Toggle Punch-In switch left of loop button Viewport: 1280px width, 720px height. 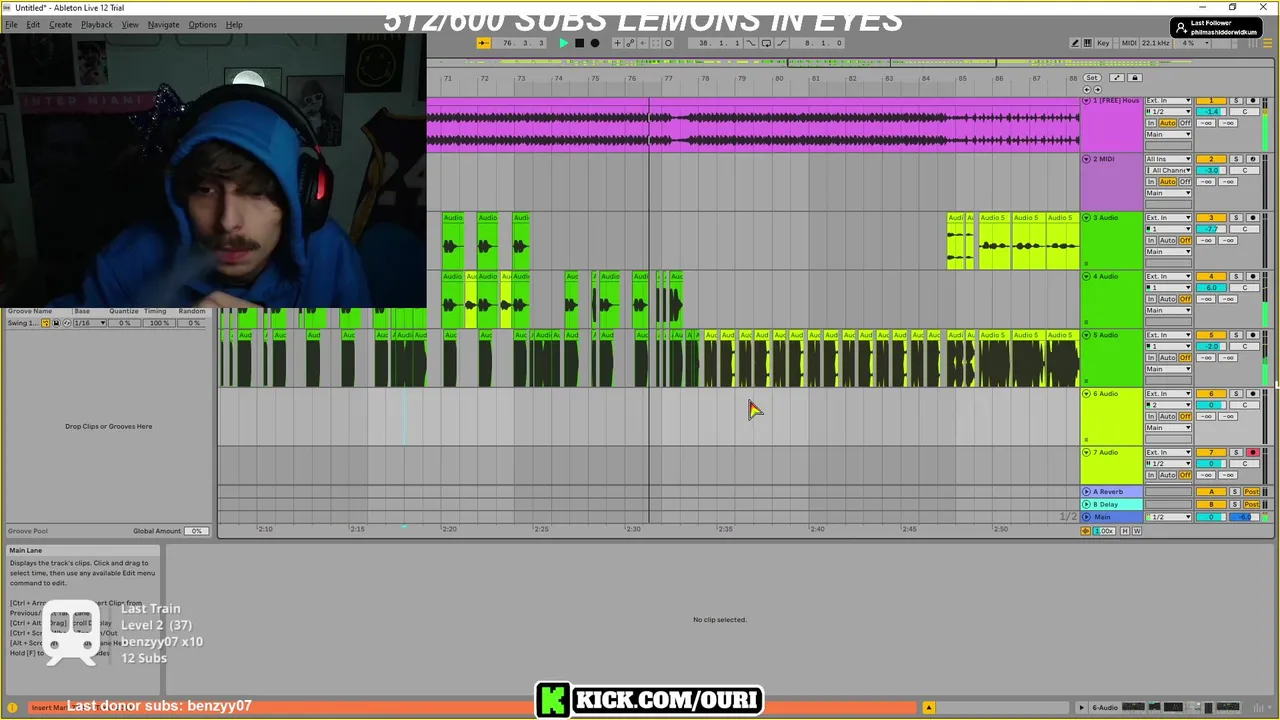click(x=751, y=43)
